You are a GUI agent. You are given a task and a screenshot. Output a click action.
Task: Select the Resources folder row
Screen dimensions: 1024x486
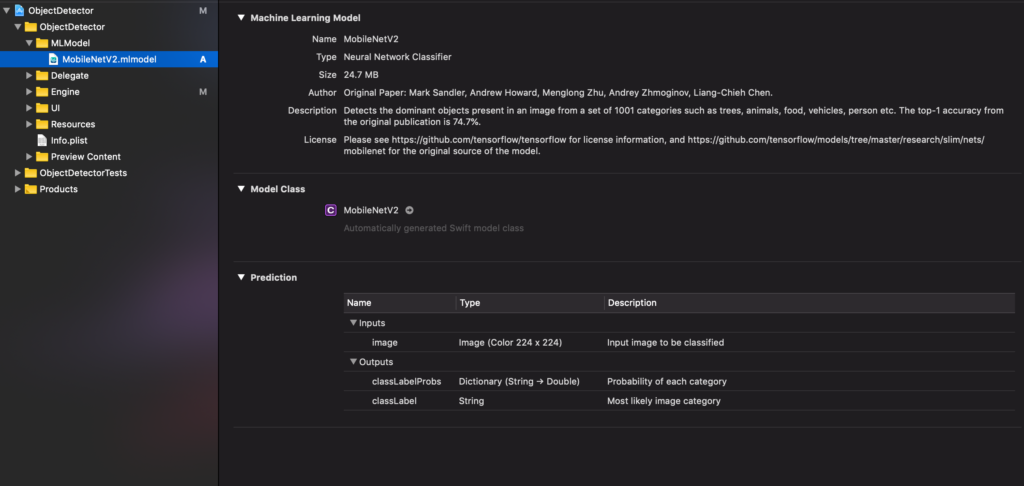point(109,124)
